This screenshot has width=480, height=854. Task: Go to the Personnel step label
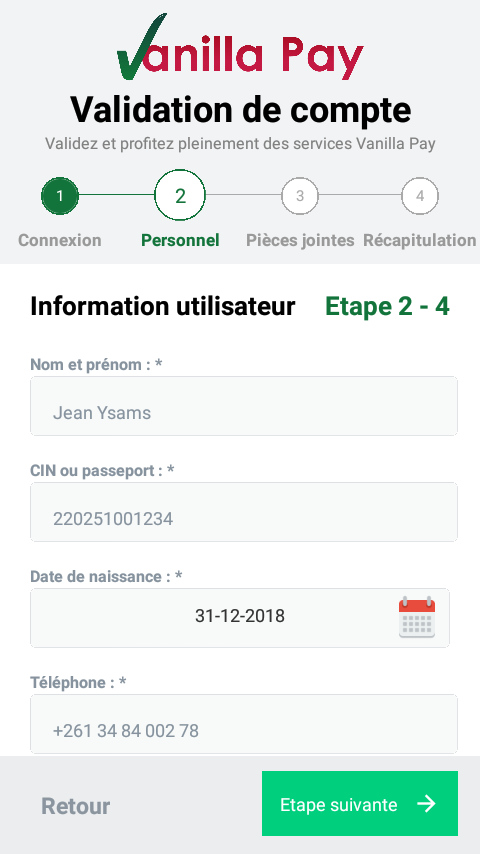pos(180,240)
